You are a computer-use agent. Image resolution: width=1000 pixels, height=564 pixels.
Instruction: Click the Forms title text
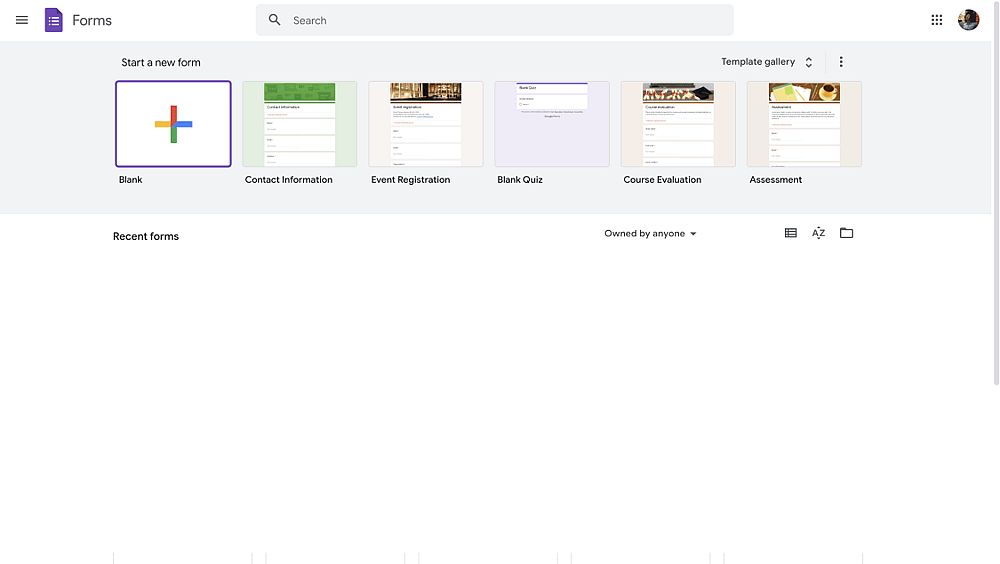pos(92,20)
